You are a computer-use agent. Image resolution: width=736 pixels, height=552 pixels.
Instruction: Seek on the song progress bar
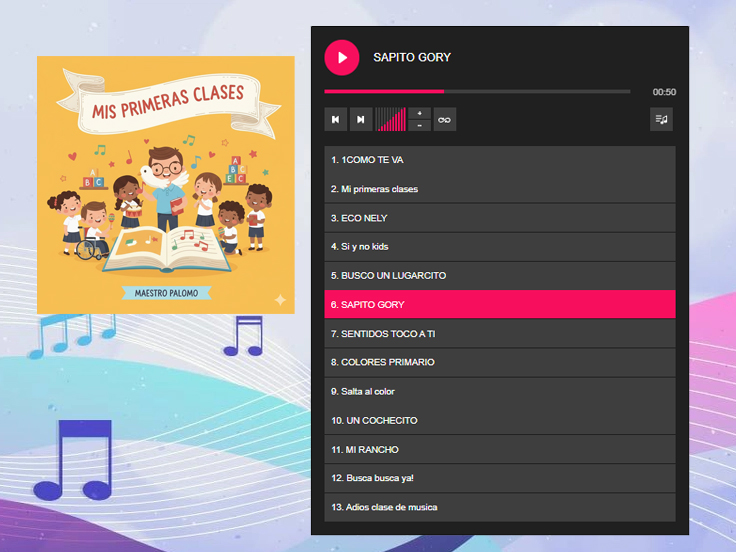[477, 91]
